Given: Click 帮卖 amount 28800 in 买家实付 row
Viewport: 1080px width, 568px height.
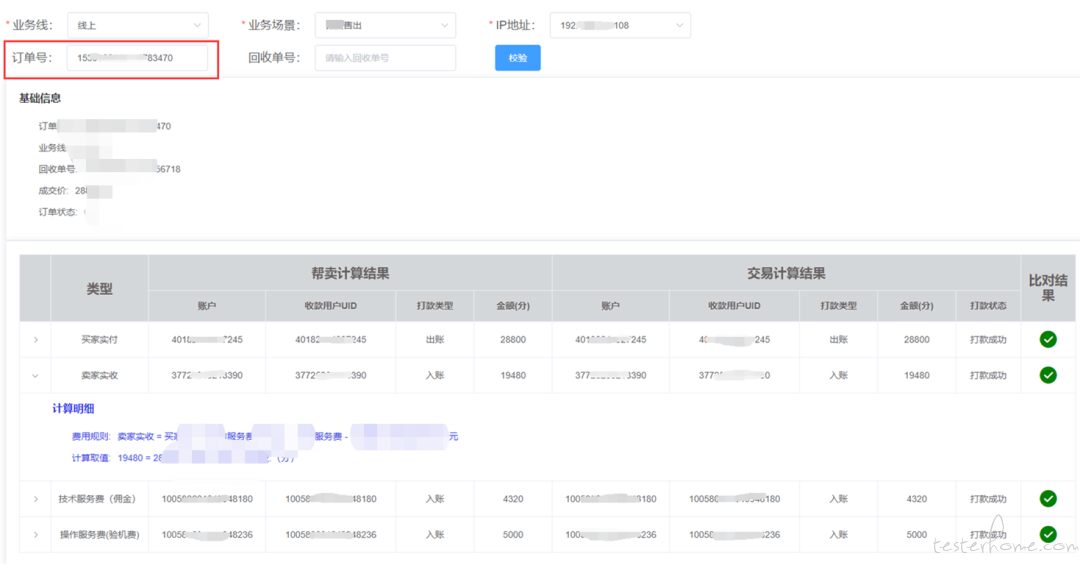Looking at the screenshot, I should [x=512, y=339].
